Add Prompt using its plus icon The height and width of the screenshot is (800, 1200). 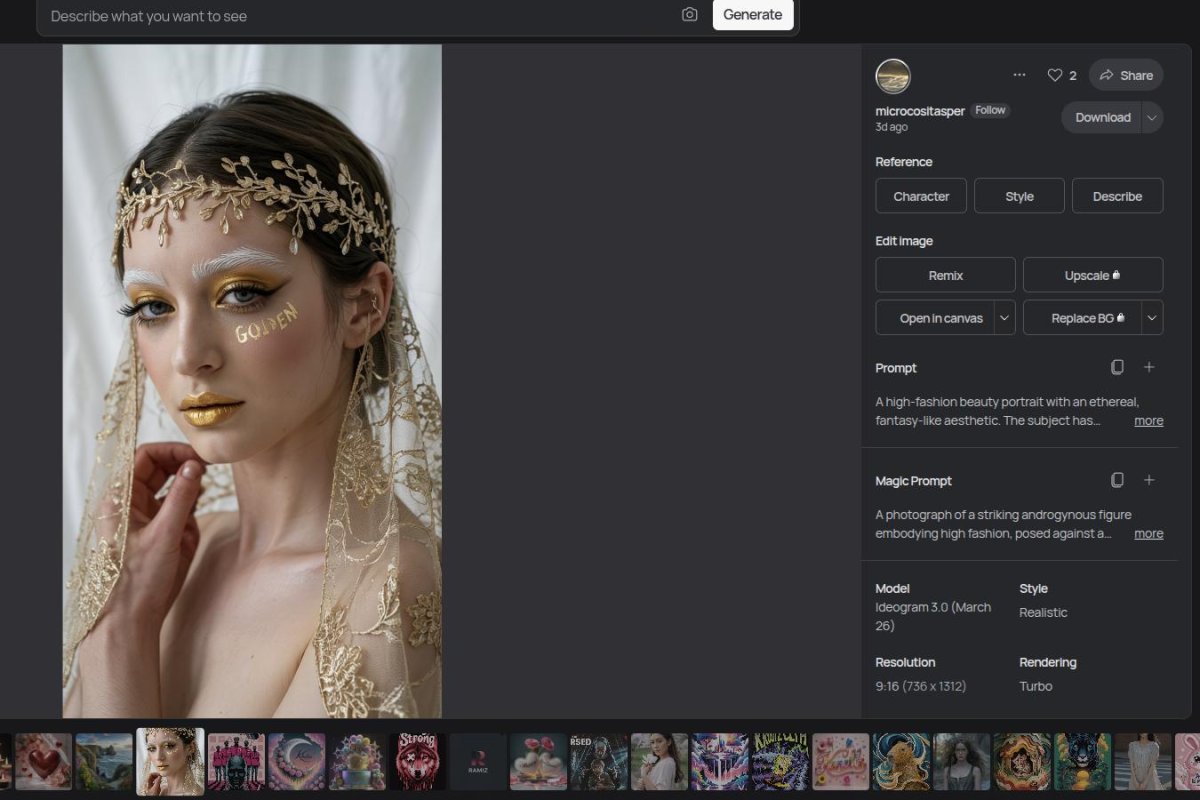coord(1149,367)
